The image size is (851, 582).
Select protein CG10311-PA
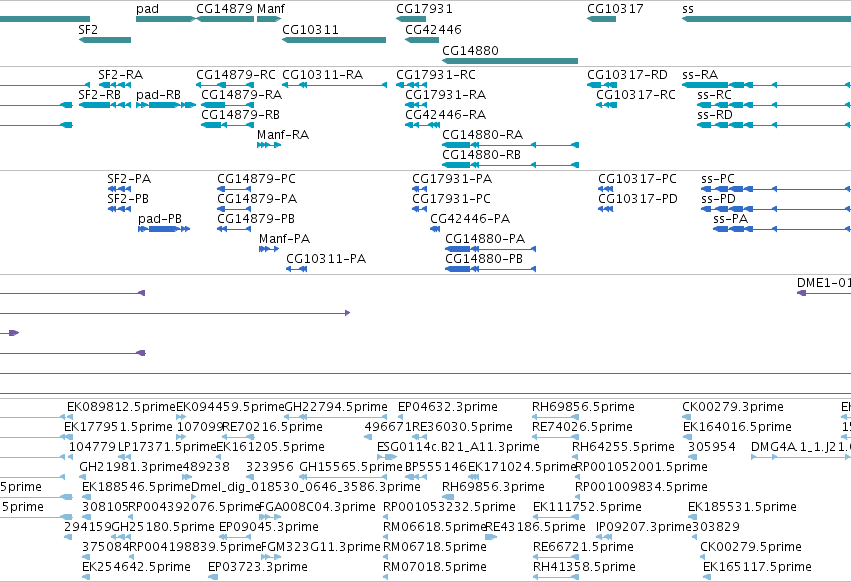[x=296, y=269]
